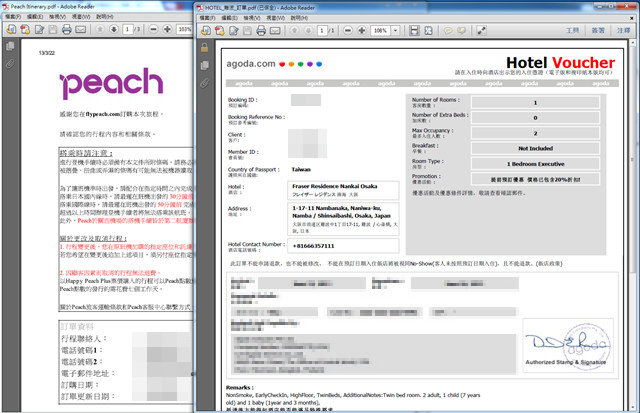Open 說明(H) menu in Peach Itinerary window
This screenshot has height=413, width=640.
pyautogui.click(x=104, y=17)
